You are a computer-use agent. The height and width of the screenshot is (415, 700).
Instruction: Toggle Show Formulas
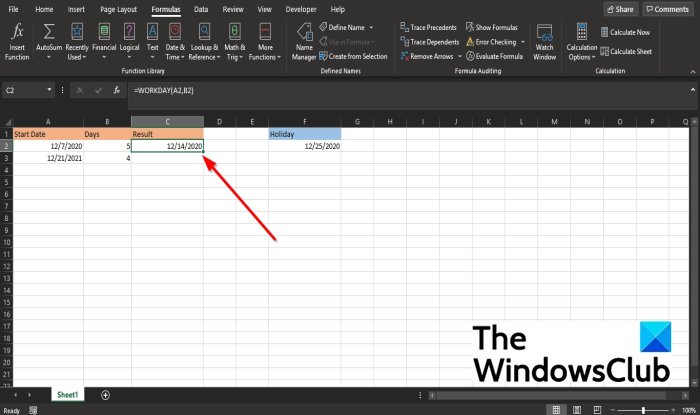tap(492, 27)
